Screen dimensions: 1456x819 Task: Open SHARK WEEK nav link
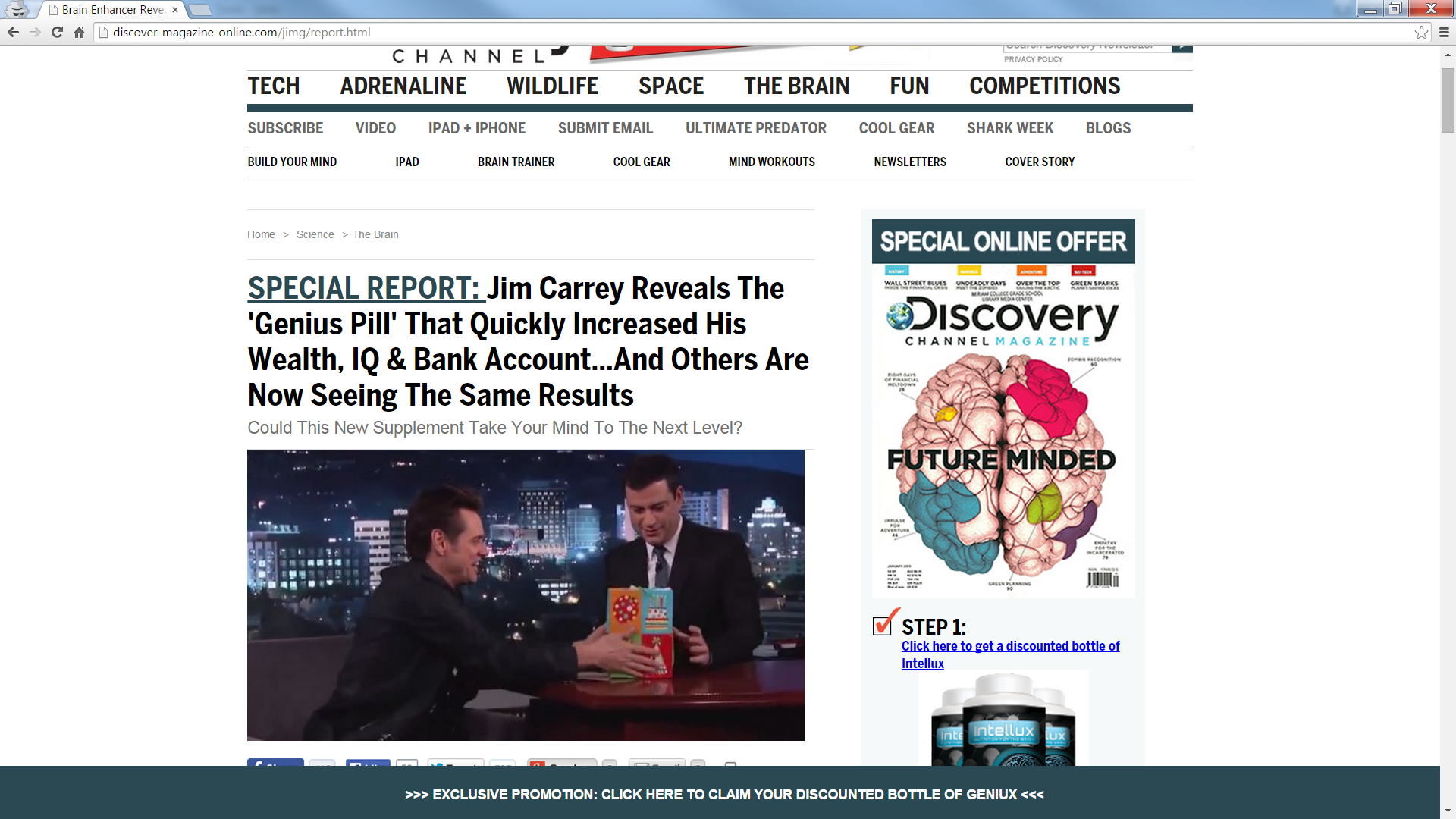[1010, 128]
